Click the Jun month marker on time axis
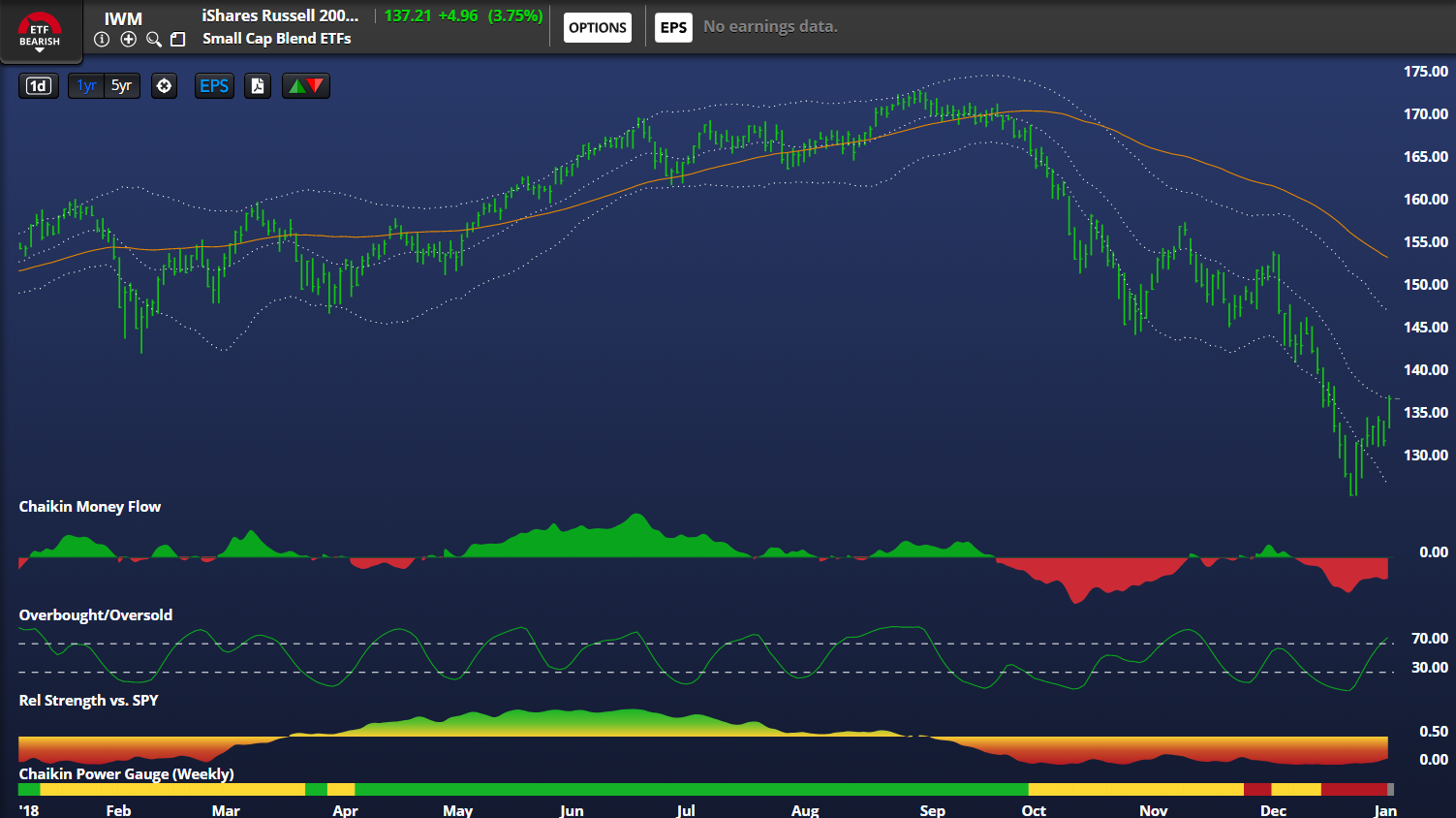The image size is (1456, 818). (572, 810)
